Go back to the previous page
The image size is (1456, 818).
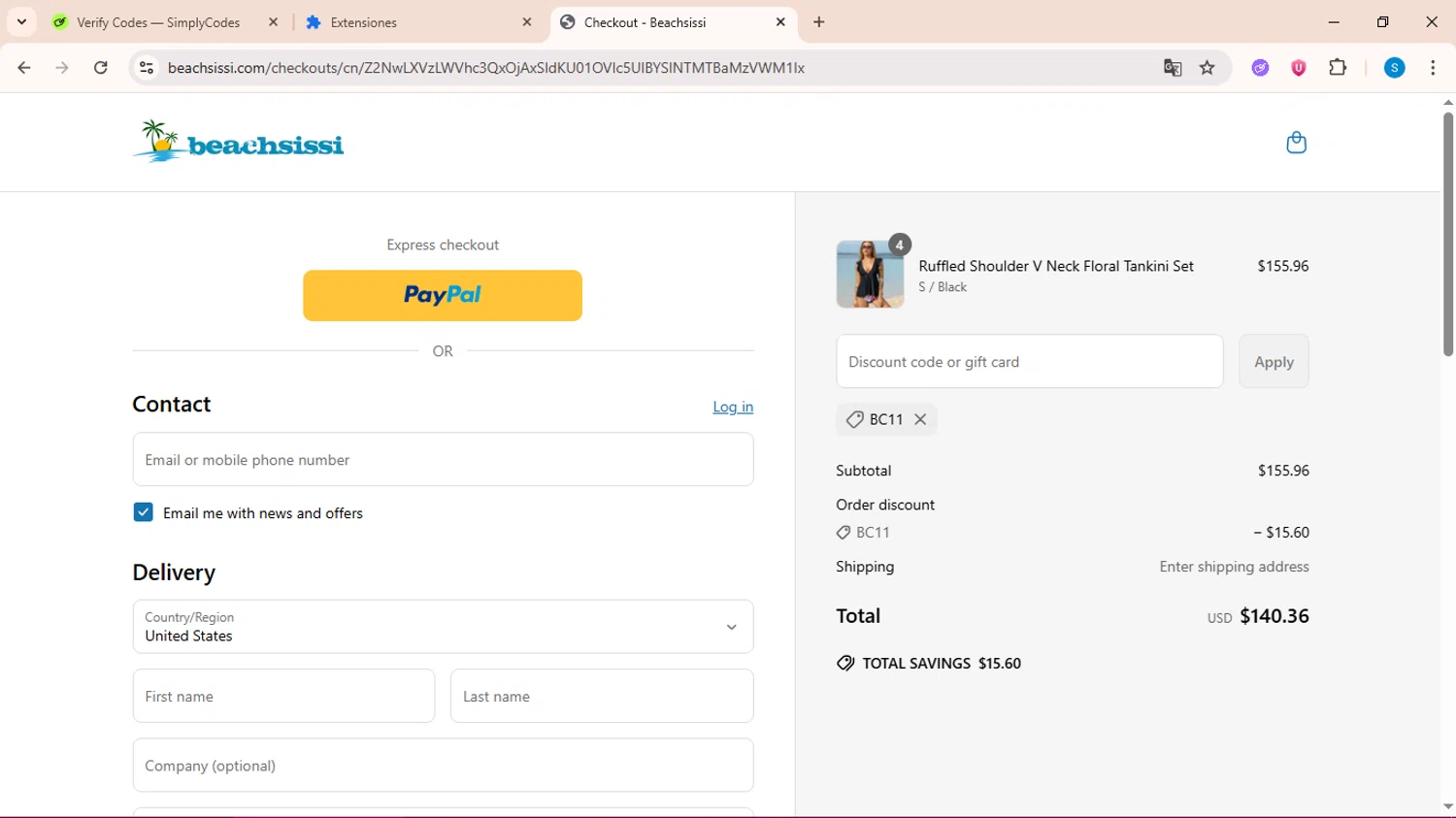click(24, 68)
